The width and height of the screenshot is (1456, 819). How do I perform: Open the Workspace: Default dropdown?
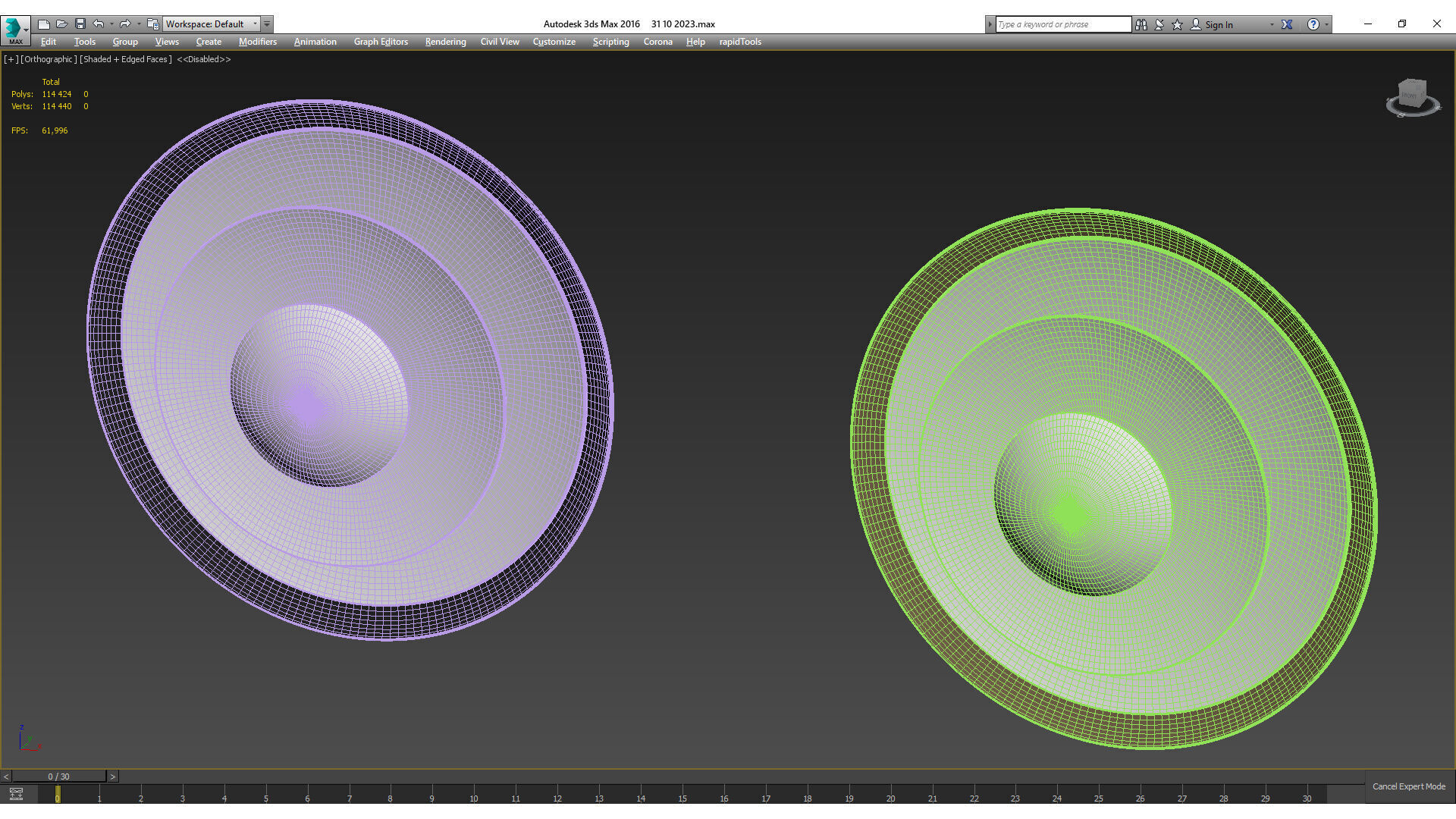pos(212,24)
